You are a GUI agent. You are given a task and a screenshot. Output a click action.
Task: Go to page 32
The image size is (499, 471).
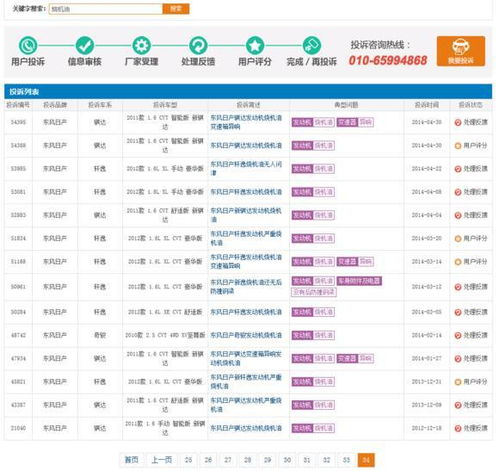click(x=327, y=460)
